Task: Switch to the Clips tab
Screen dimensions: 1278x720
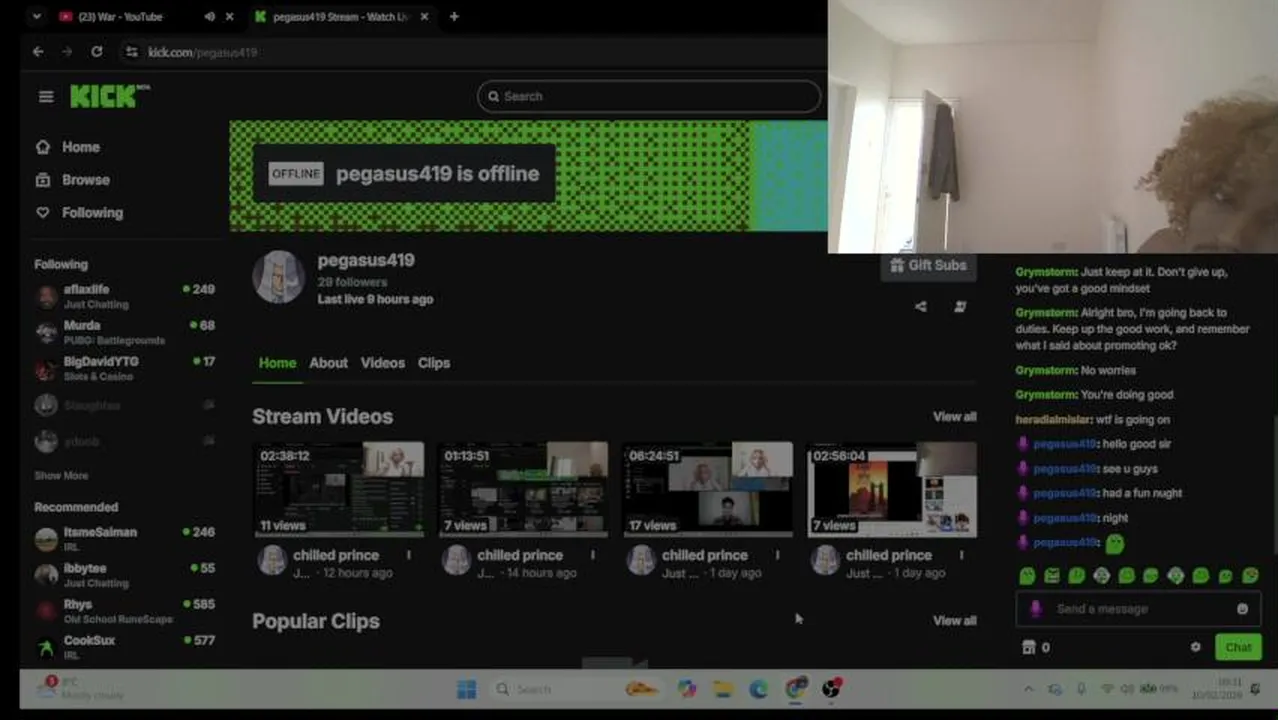Action: 434,363
